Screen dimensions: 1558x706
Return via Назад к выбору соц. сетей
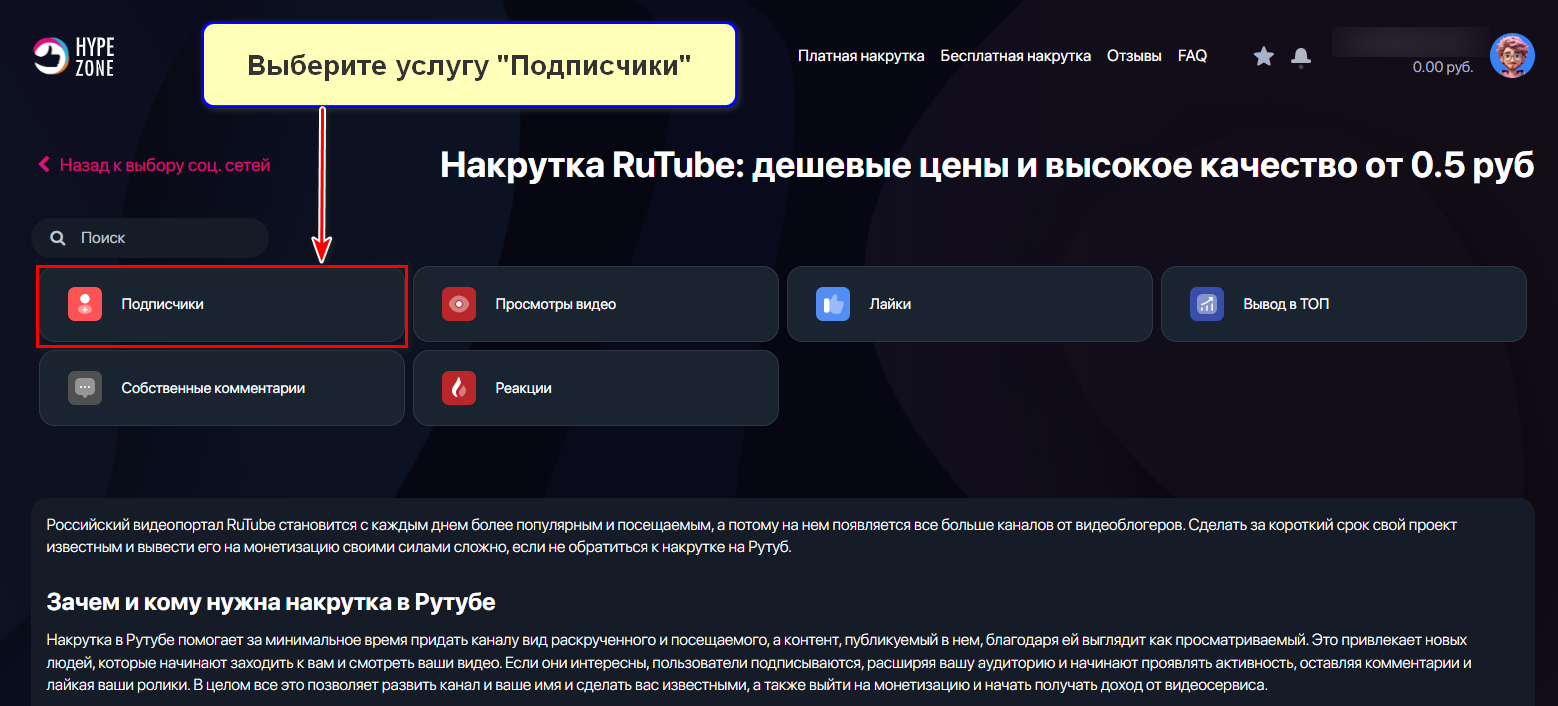tap(165, 165)
